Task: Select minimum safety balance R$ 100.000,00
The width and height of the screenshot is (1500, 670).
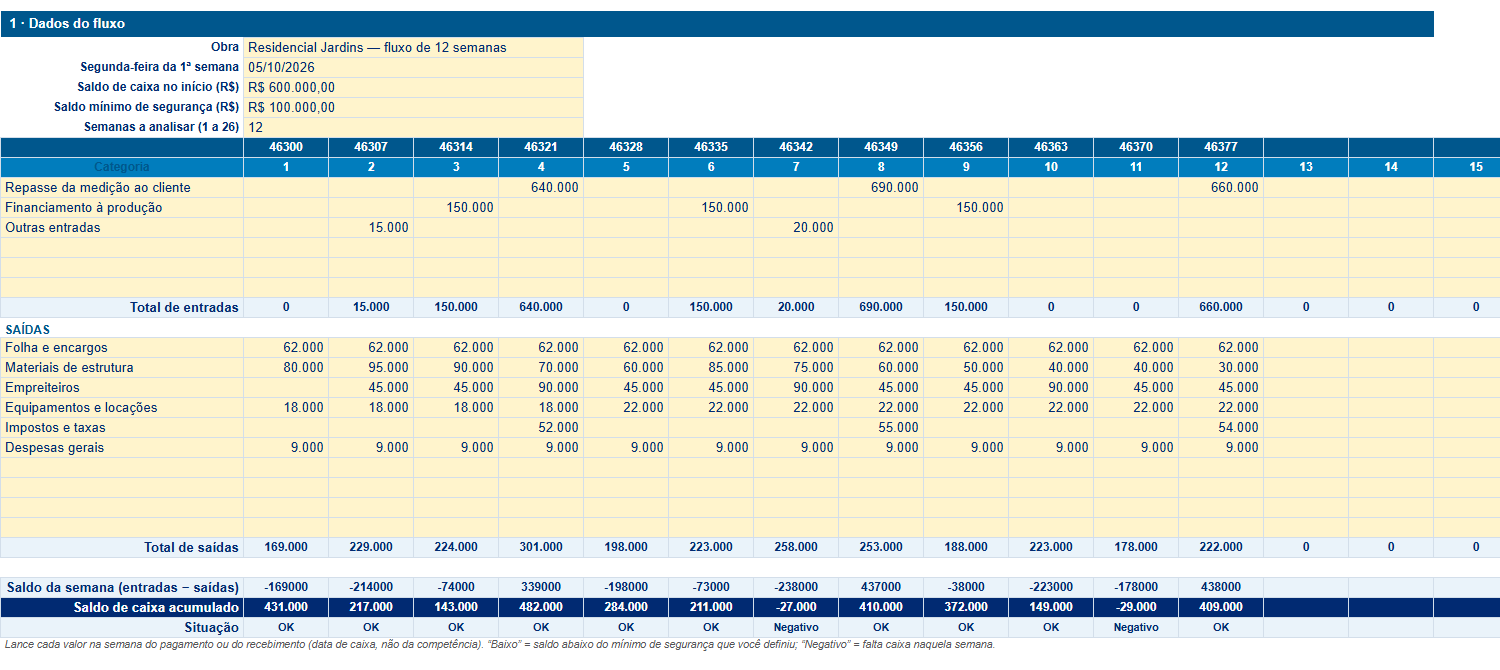Action: click(413, 107)
